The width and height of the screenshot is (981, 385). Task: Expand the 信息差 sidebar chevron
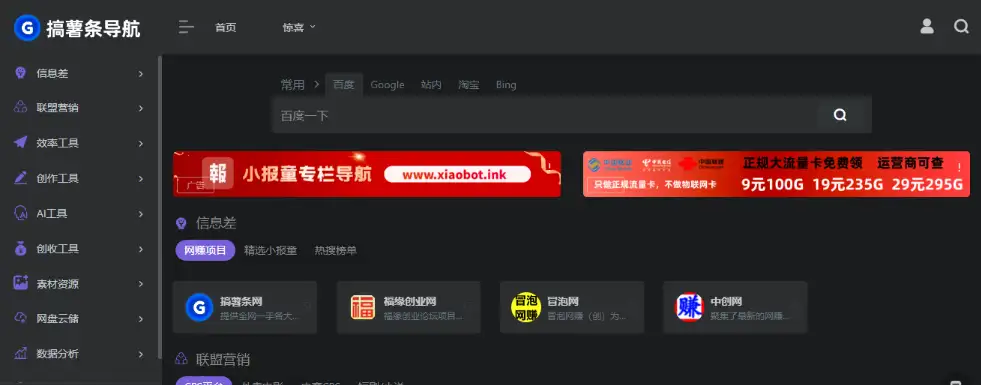pos(141,73)
